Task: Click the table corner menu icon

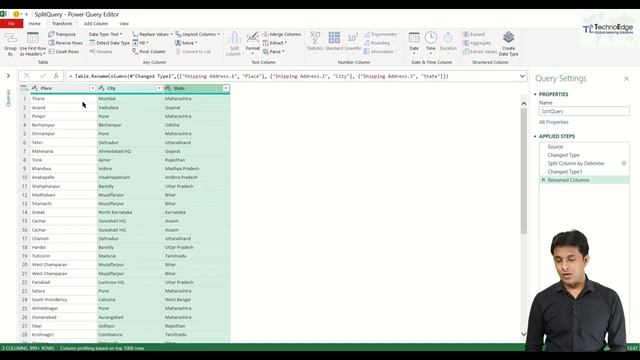Action: coord(24,88)
